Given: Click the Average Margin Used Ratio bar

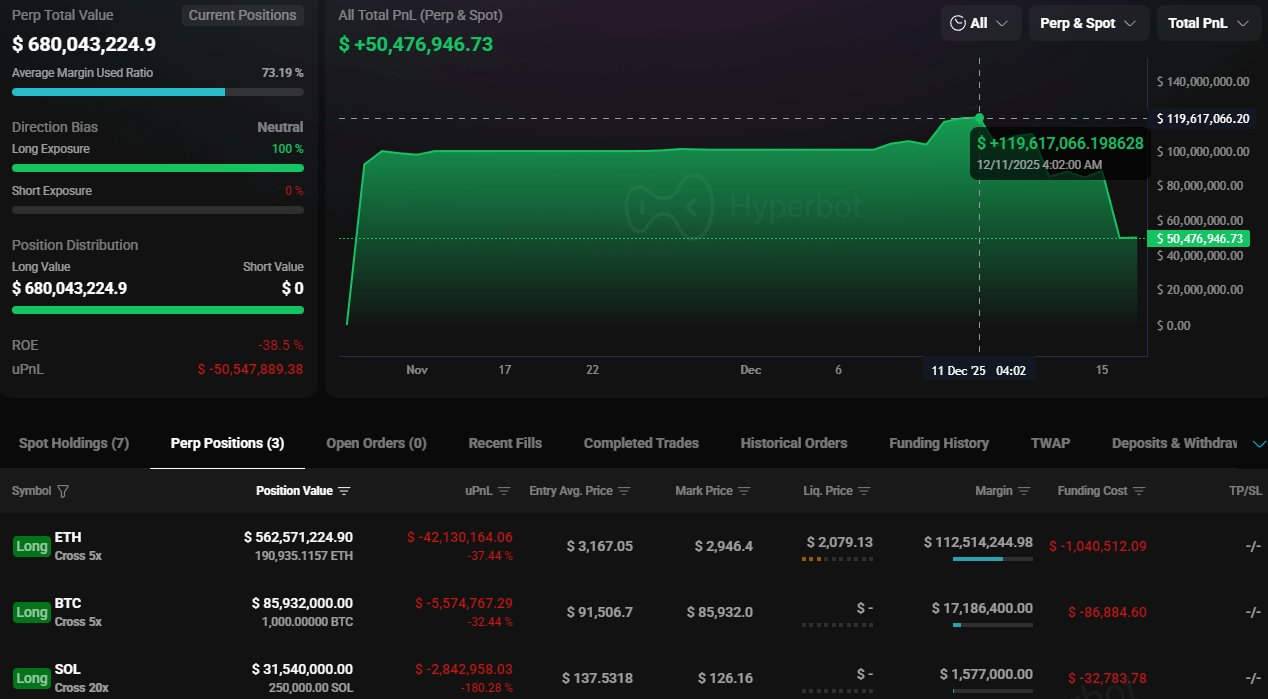Looking at the screenshot, I should point(157,92).
